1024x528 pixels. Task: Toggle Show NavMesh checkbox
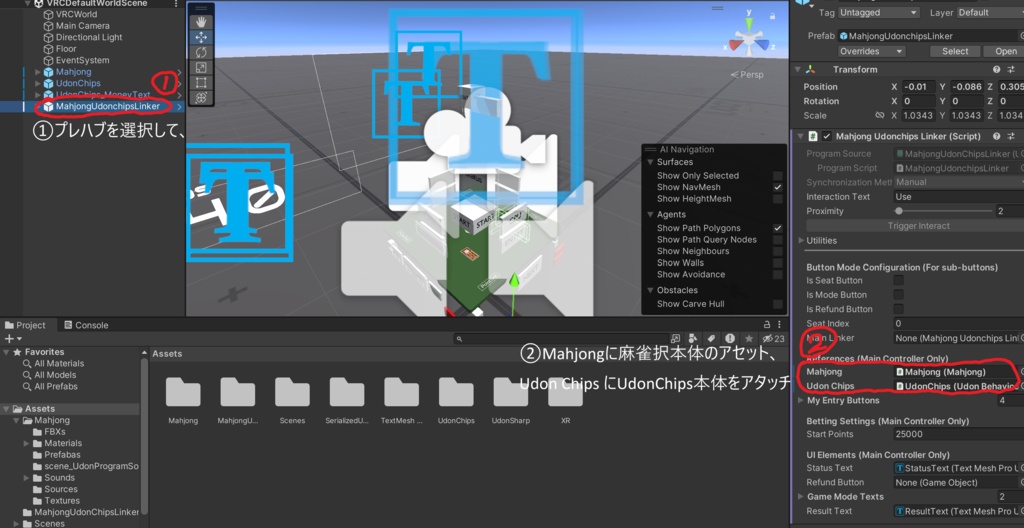777,187
